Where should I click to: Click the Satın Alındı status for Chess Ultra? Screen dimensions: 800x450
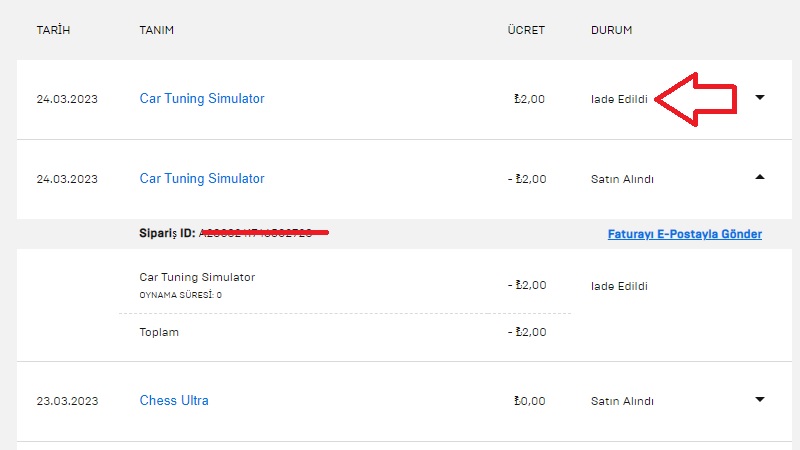click(622, 401)
